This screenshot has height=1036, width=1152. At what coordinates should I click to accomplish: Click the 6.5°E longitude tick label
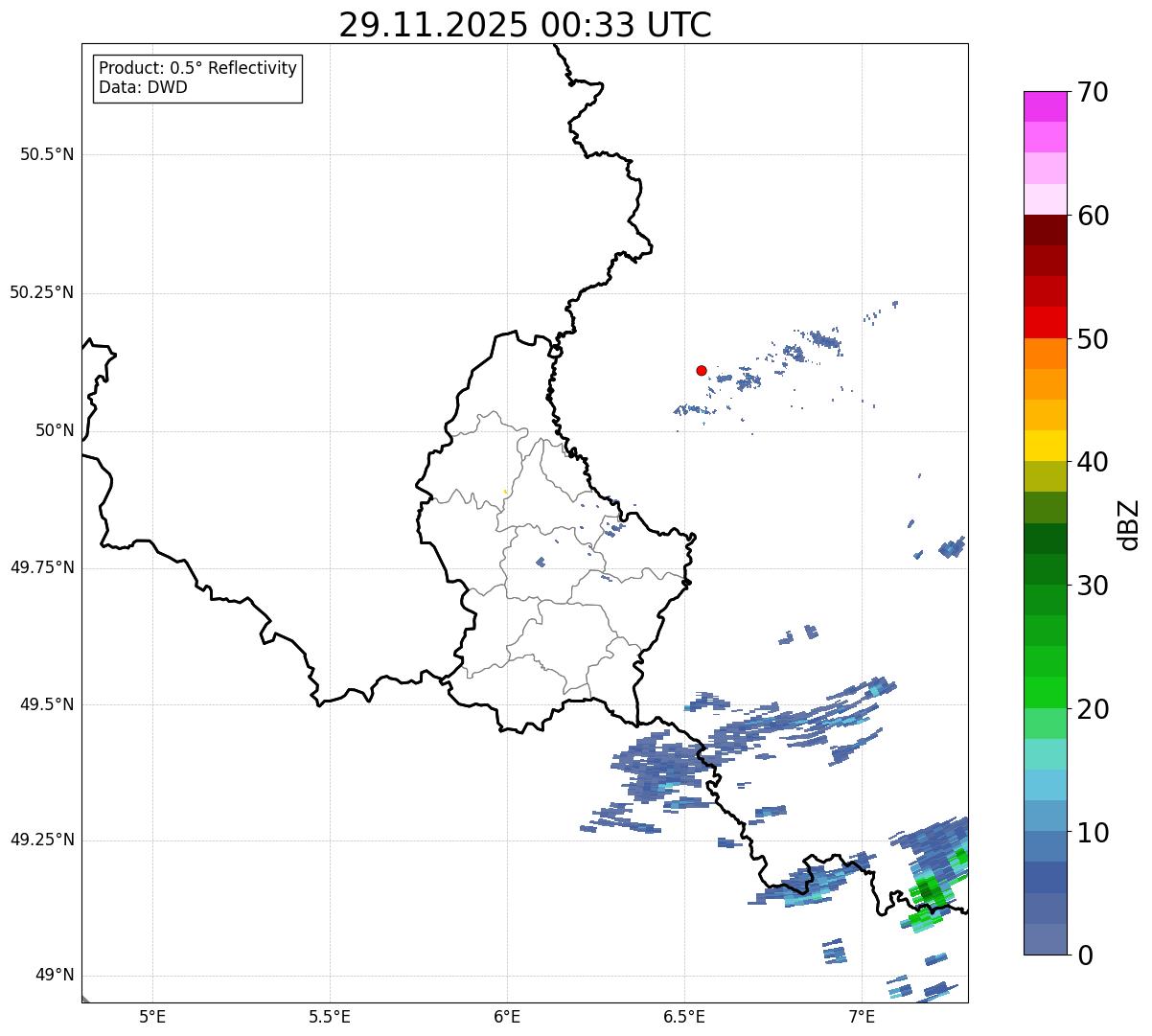coord(684,1016)
